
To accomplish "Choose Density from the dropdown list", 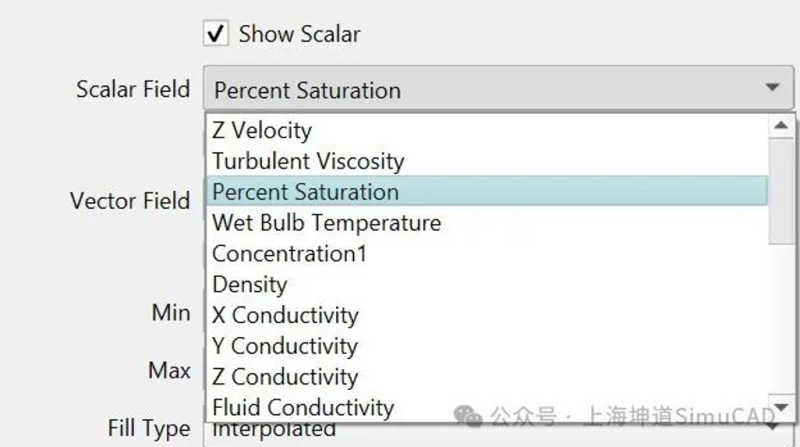I will point(250,285).
